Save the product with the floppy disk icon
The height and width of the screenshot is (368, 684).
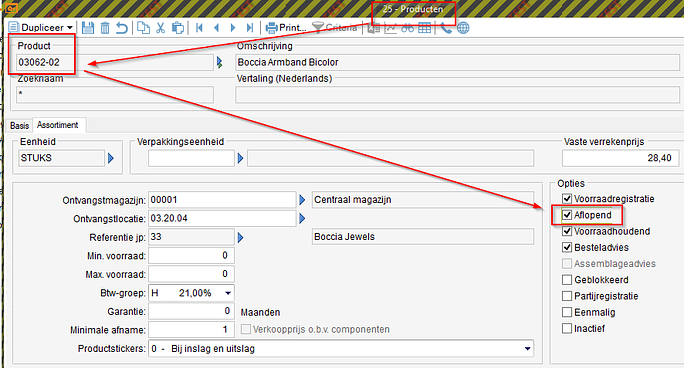pyautogui.click(x=88, y=28)
